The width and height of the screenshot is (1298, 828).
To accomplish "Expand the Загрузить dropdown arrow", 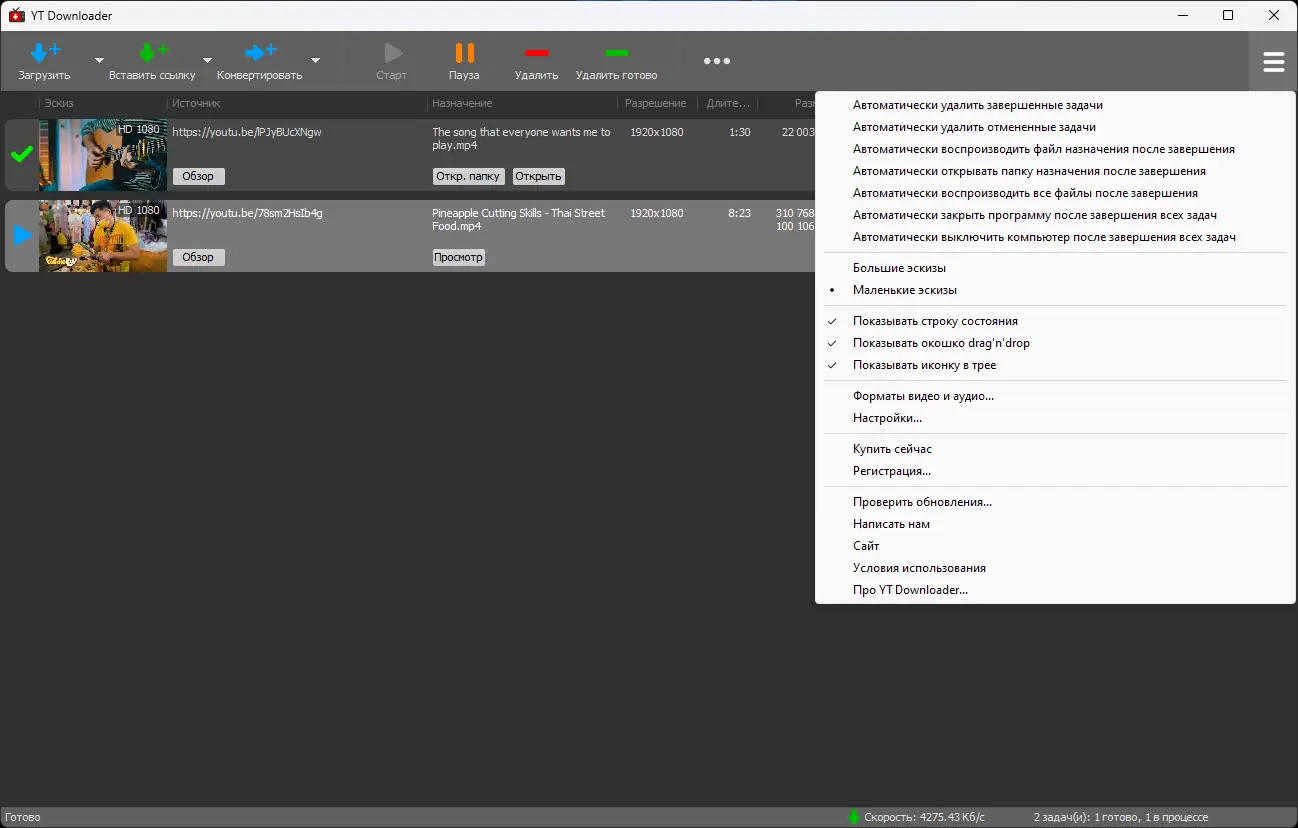I will [x=99, y=60].
